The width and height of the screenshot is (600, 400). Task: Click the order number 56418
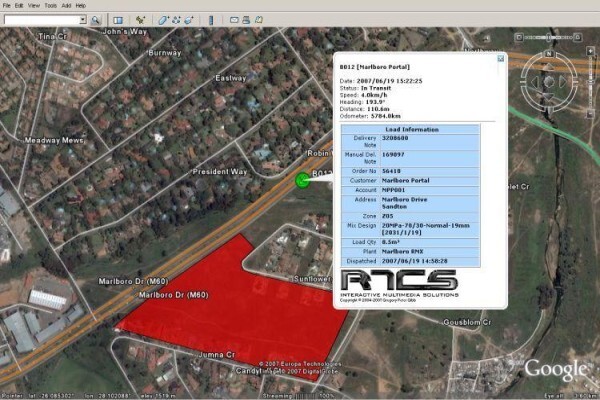(391, 171)
